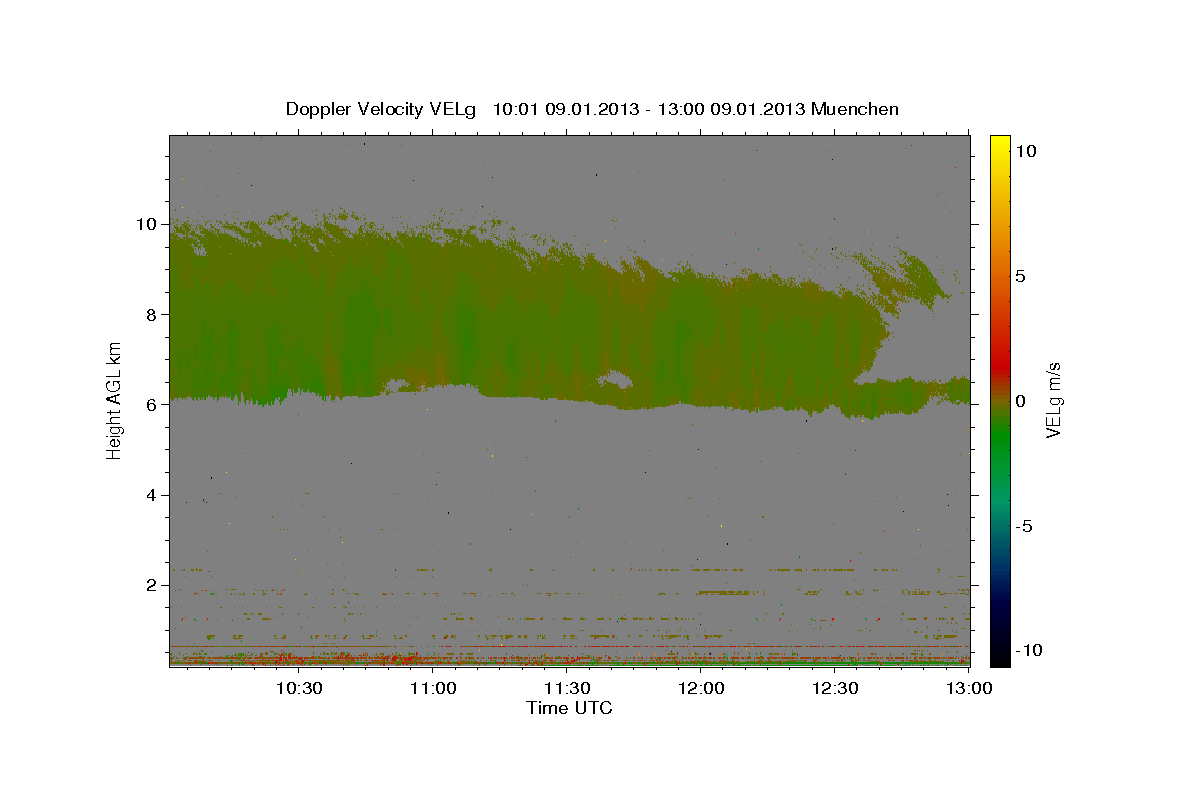Click the colorbar tick label 0
Screen dimensions: 1200x800
[1020, 401]
